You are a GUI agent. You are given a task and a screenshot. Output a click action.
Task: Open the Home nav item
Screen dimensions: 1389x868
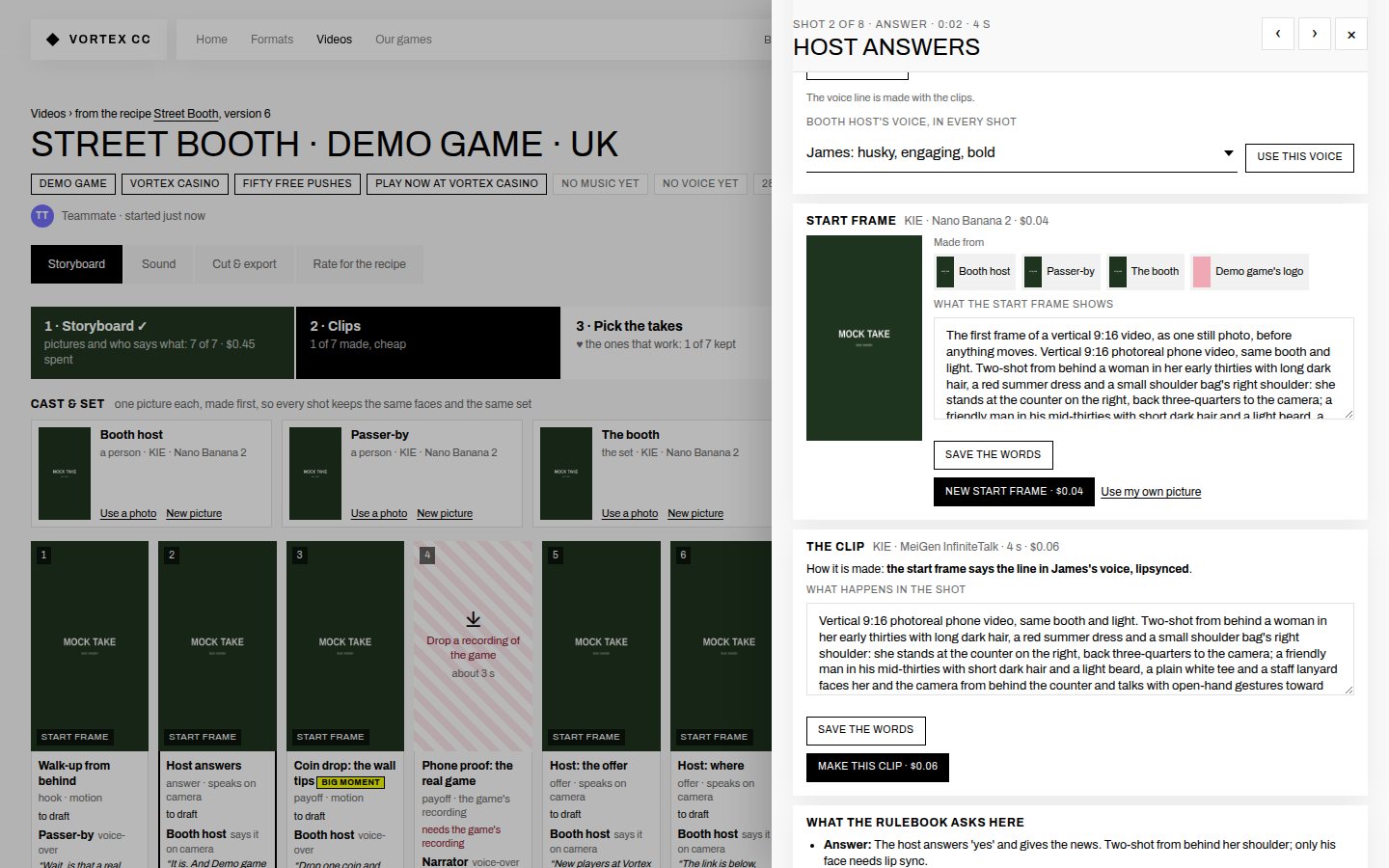tap(211, 40)
